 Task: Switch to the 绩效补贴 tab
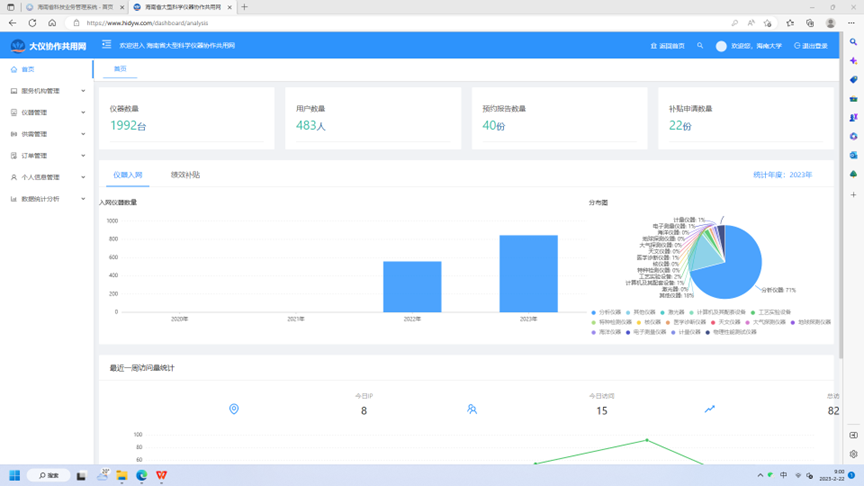click(x=185, y=175)
